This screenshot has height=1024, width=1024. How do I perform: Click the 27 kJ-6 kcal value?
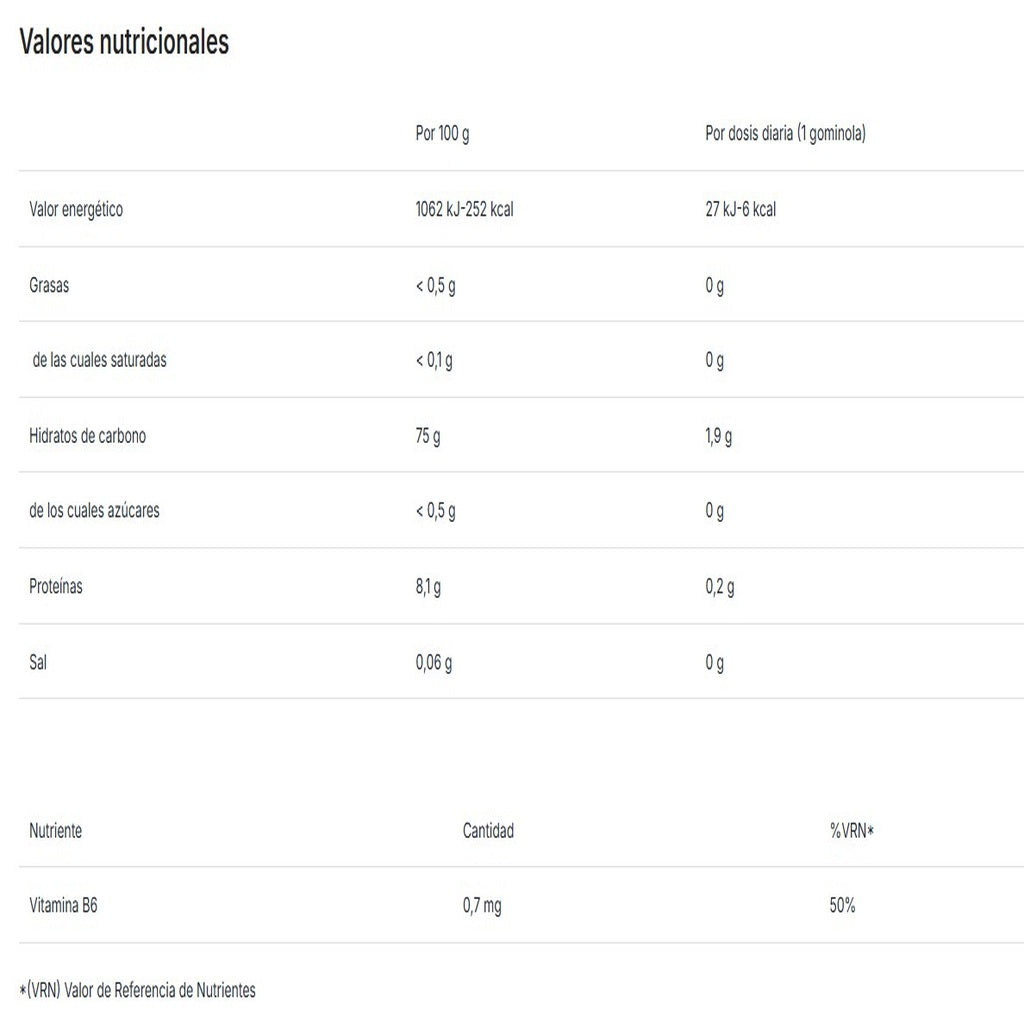(x=741, y=210)
